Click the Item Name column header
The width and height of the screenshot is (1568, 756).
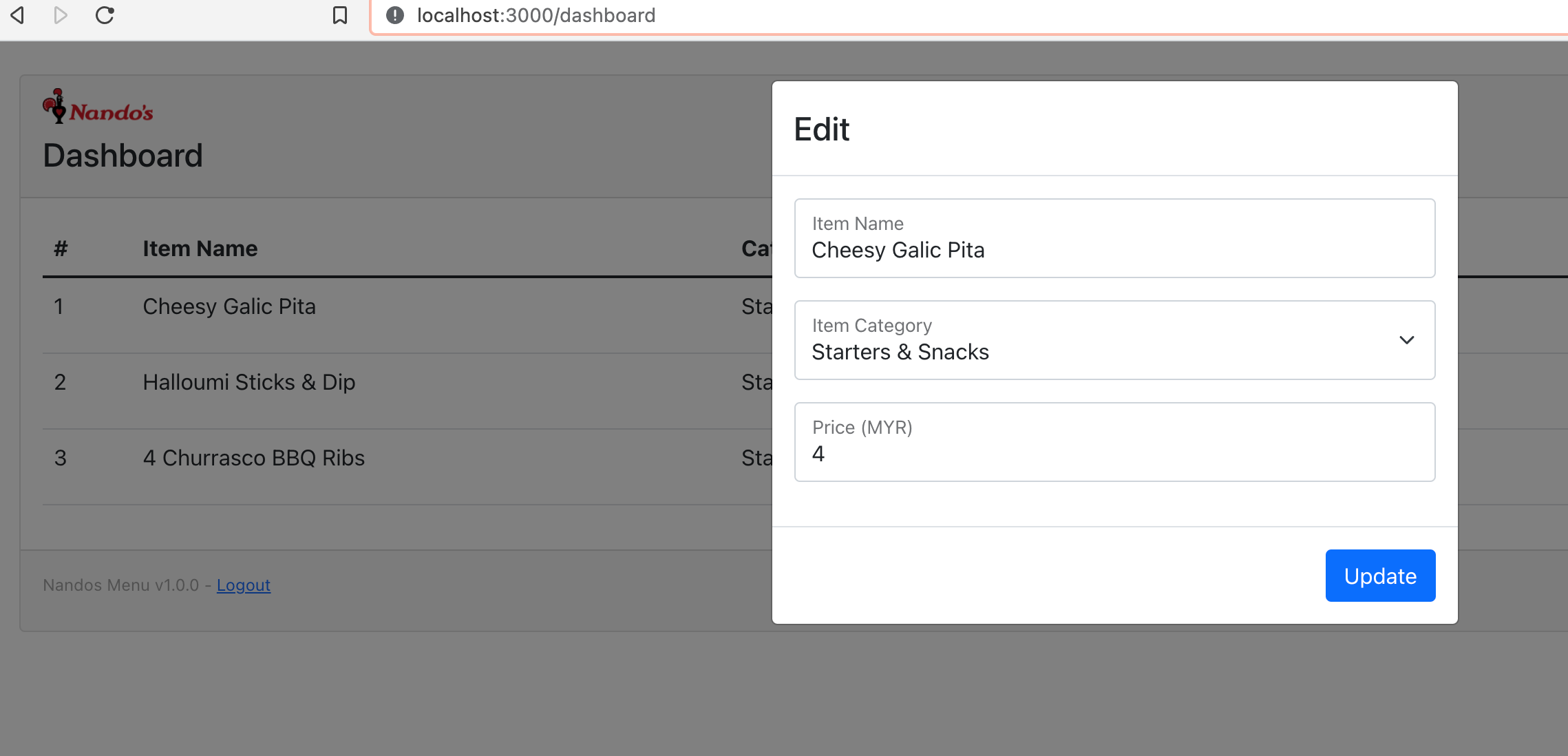point(200,249)
